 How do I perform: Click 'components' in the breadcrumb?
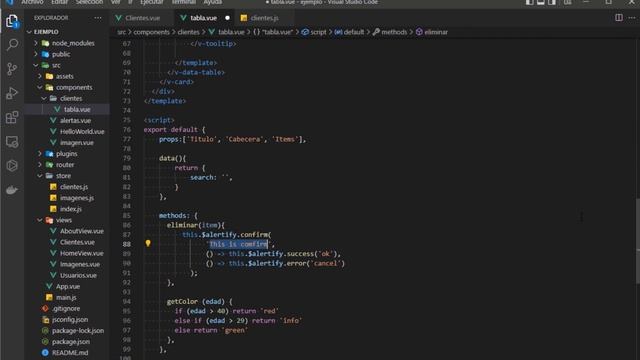[151, 32]
